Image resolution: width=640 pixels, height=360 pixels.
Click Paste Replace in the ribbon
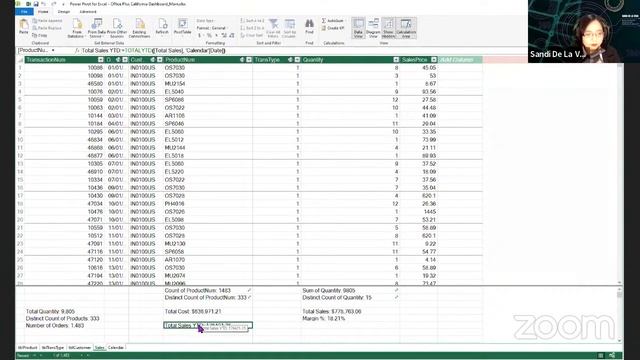pyautogui.click(x=47, y=28)
